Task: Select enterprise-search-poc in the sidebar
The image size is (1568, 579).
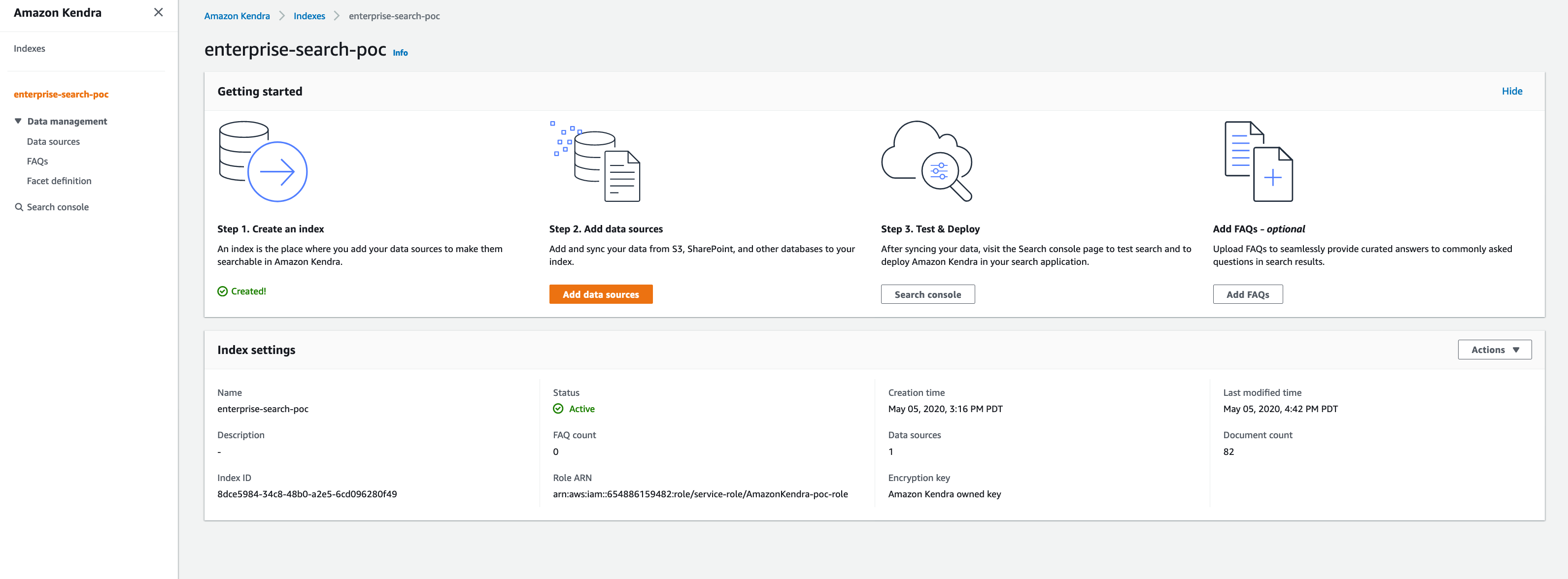Action: 61,94
